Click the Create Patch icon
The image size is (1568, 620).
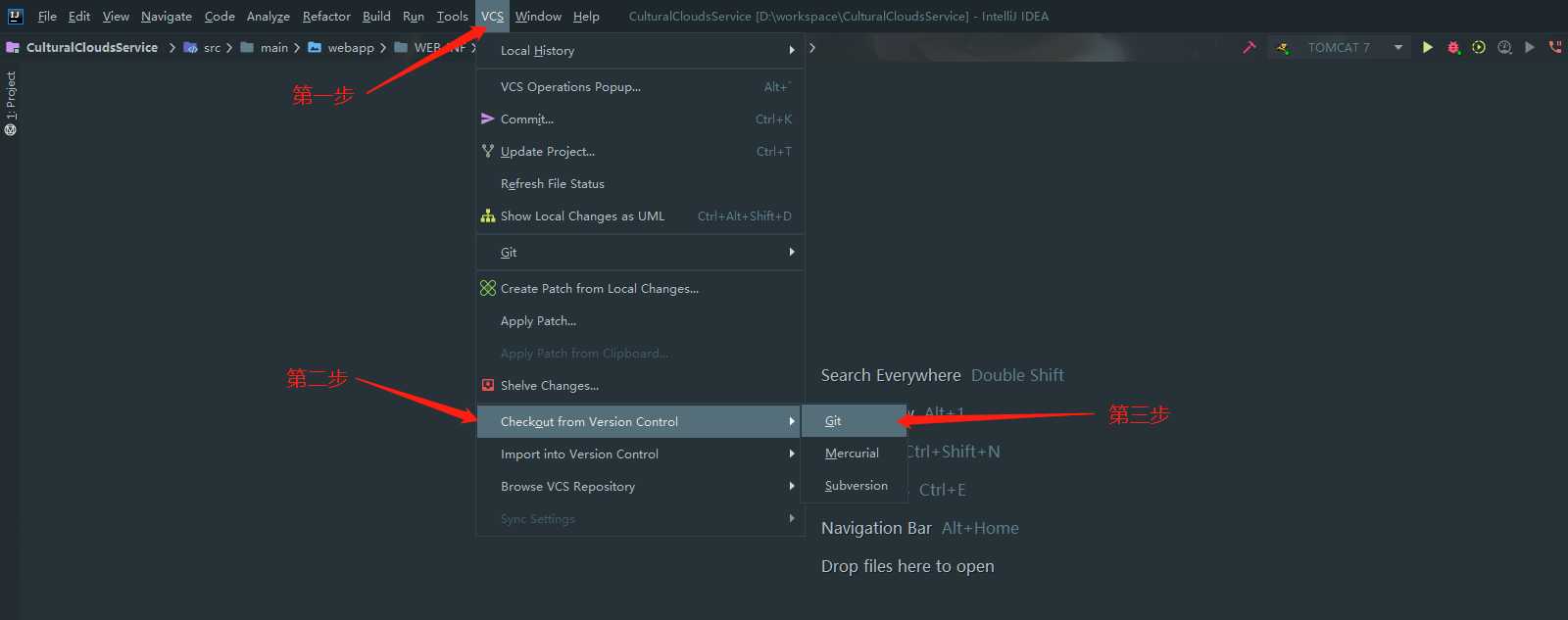pos(488,288)
